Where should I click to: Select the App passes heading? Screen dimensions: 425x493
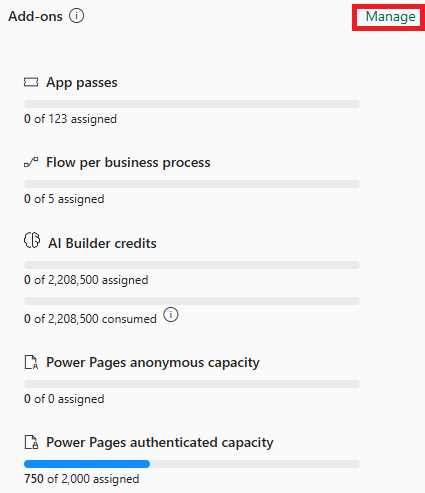tap(82, 83)
